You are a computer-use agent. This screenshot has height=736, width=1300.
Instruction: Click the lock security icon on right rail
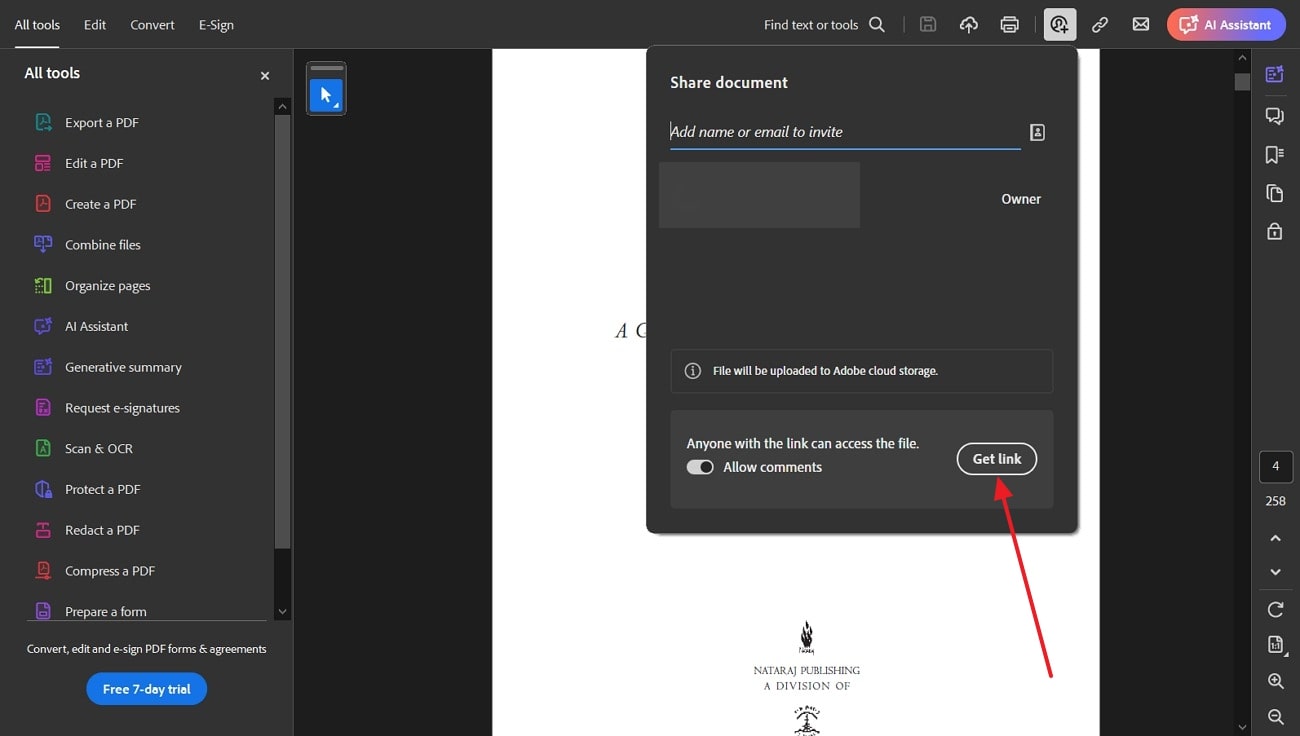[1275, 231]
